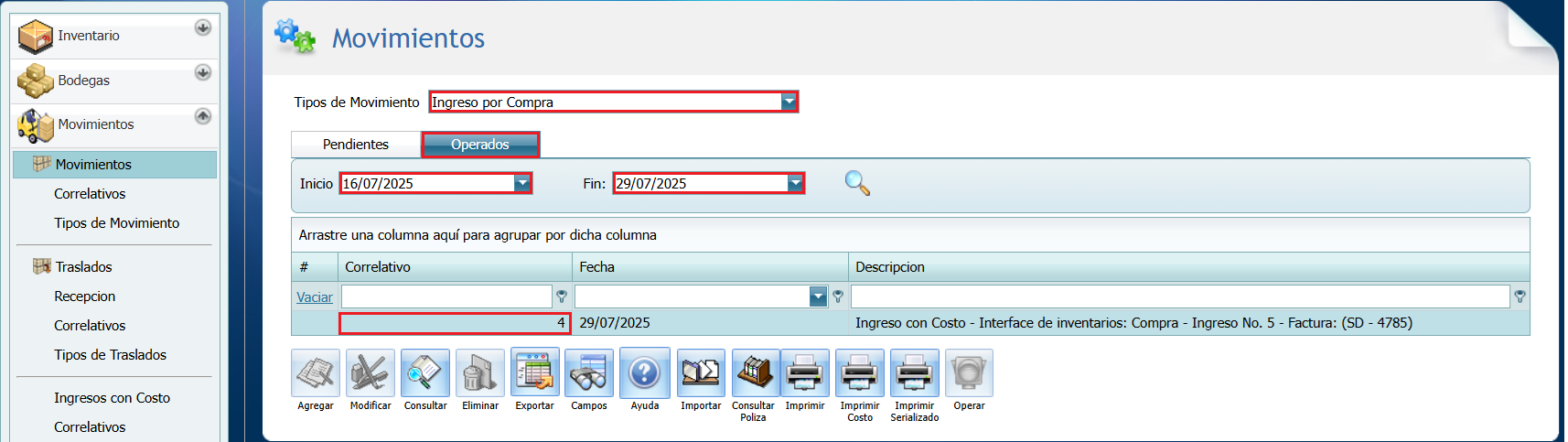Focus the Fecha filter input field
This screenshot has width=1568, height=442.
(x=693, y=296)
